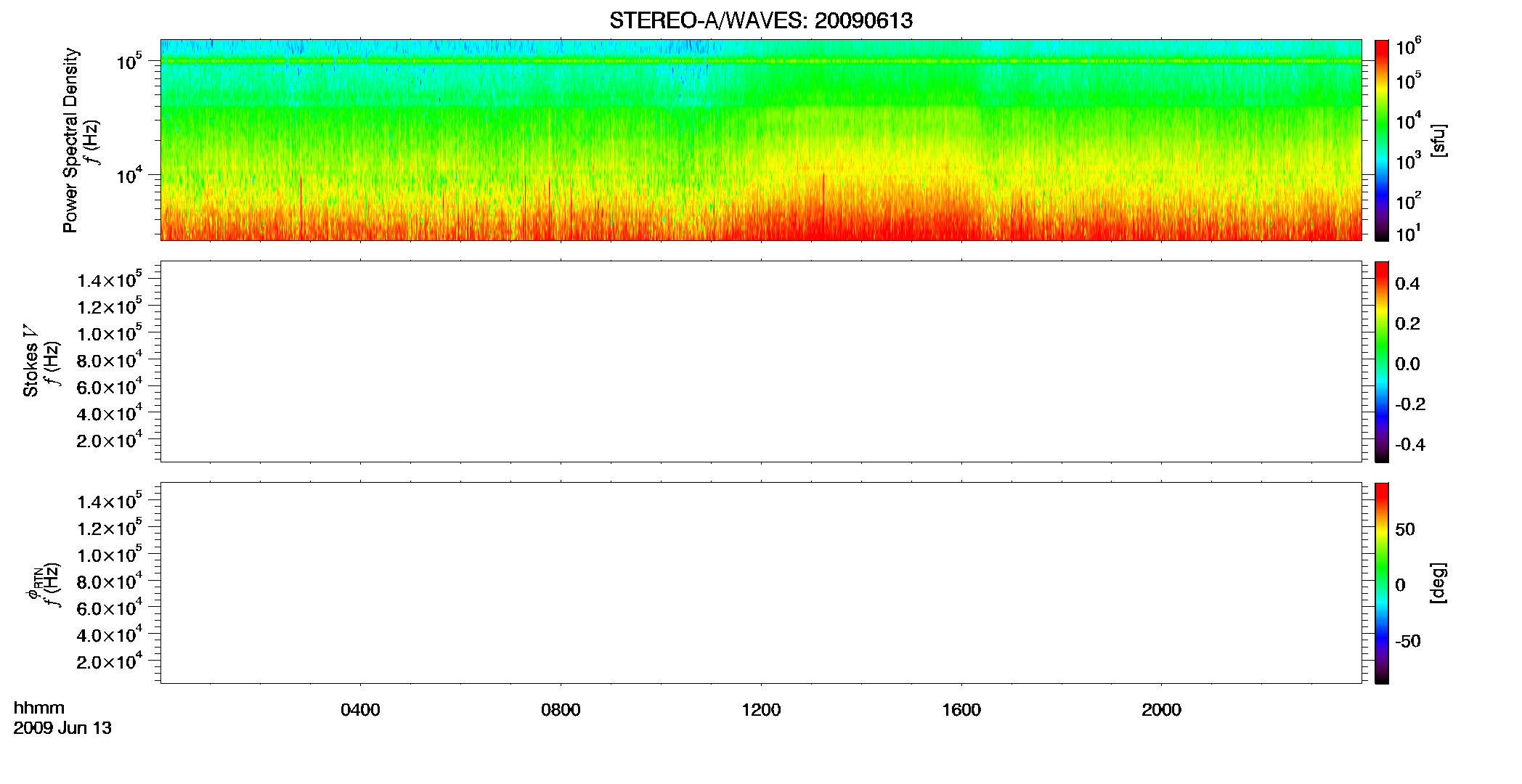The image size is (1522, 784).
Task: Click the 10^1 label on sfu colorbar
Action: pyautogui.click(x=1409, y=233)
